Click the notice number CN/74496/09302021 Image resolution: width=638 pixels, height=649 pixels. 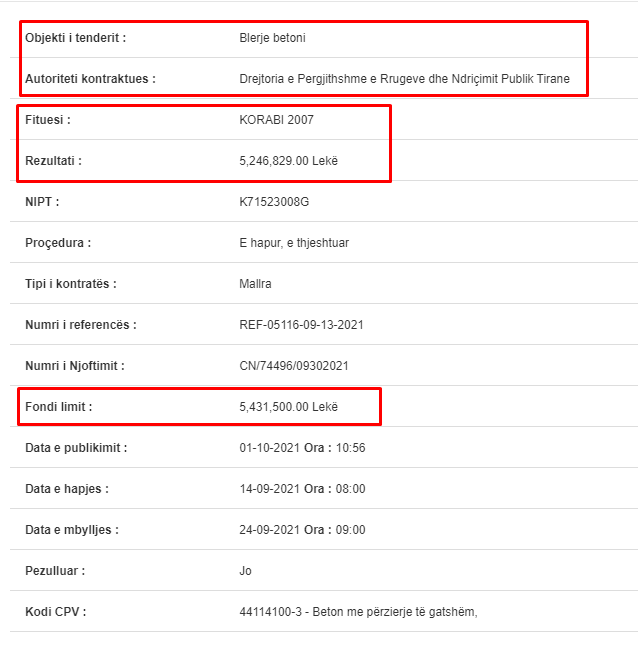(x=294, y=365)
